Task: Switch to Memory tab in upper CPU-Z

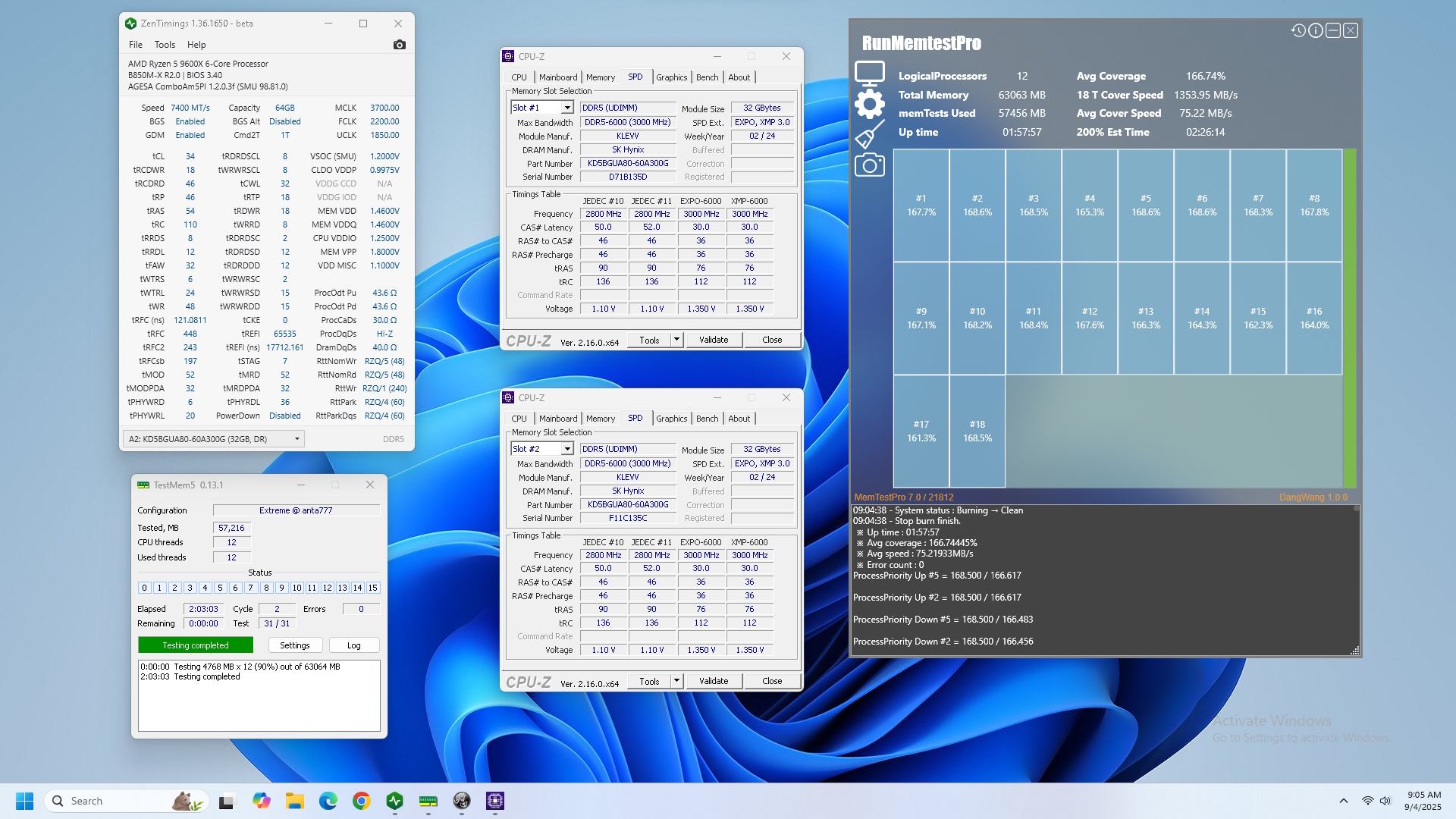Action: point(600,77)
